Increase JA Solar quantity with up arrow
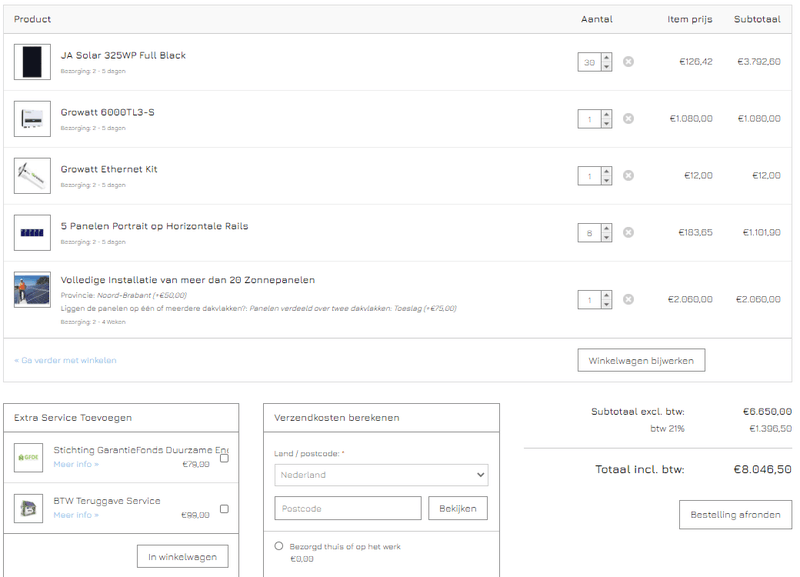800x577 pixels. tap(605, 56)
